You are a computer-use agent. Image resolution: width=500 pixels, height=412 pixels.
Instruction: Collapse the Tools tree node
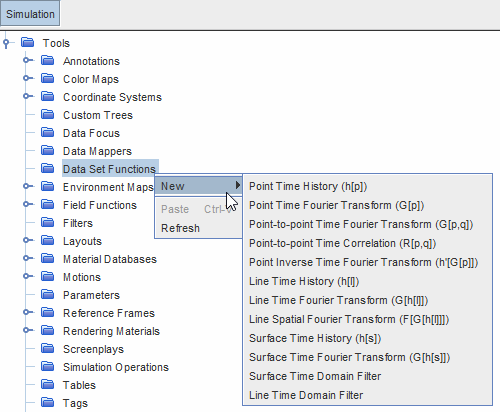[x=6, y=43]
